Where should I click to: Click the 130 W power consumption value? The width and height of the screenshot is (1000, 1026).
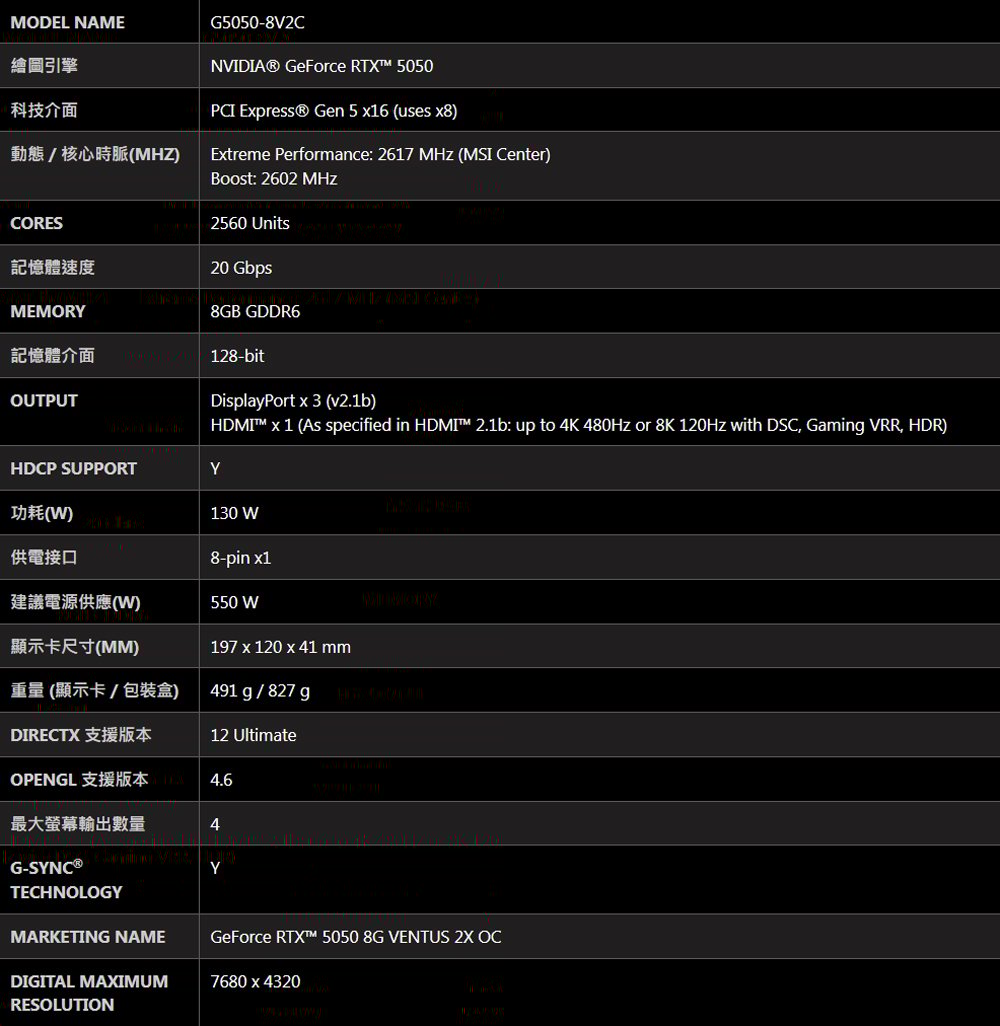[234, 513]
